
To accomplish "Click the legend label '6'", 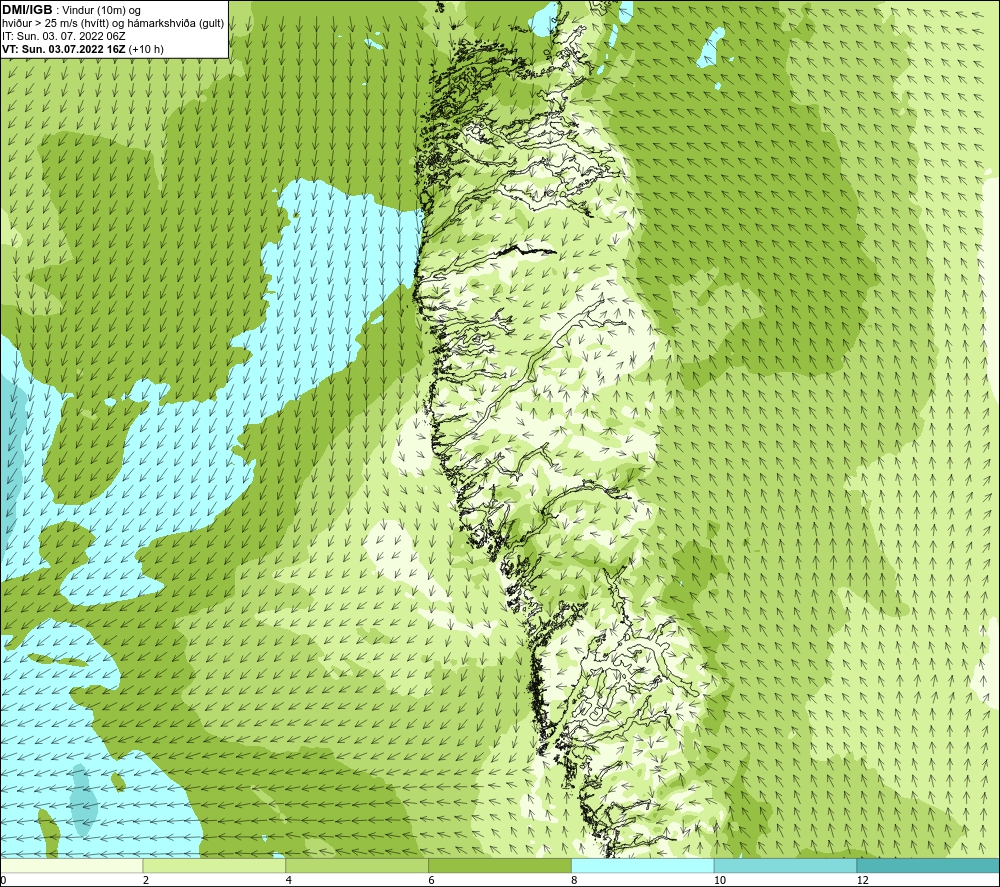I will point(432,880).
